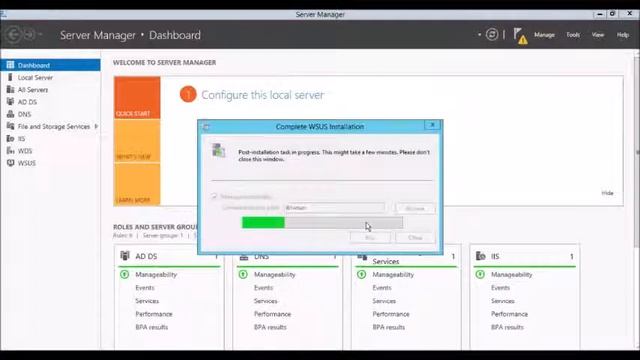The width and height of the screenshot is (640, 360).
Task: Click the green installation progress bar
Action: coord(263,222)
